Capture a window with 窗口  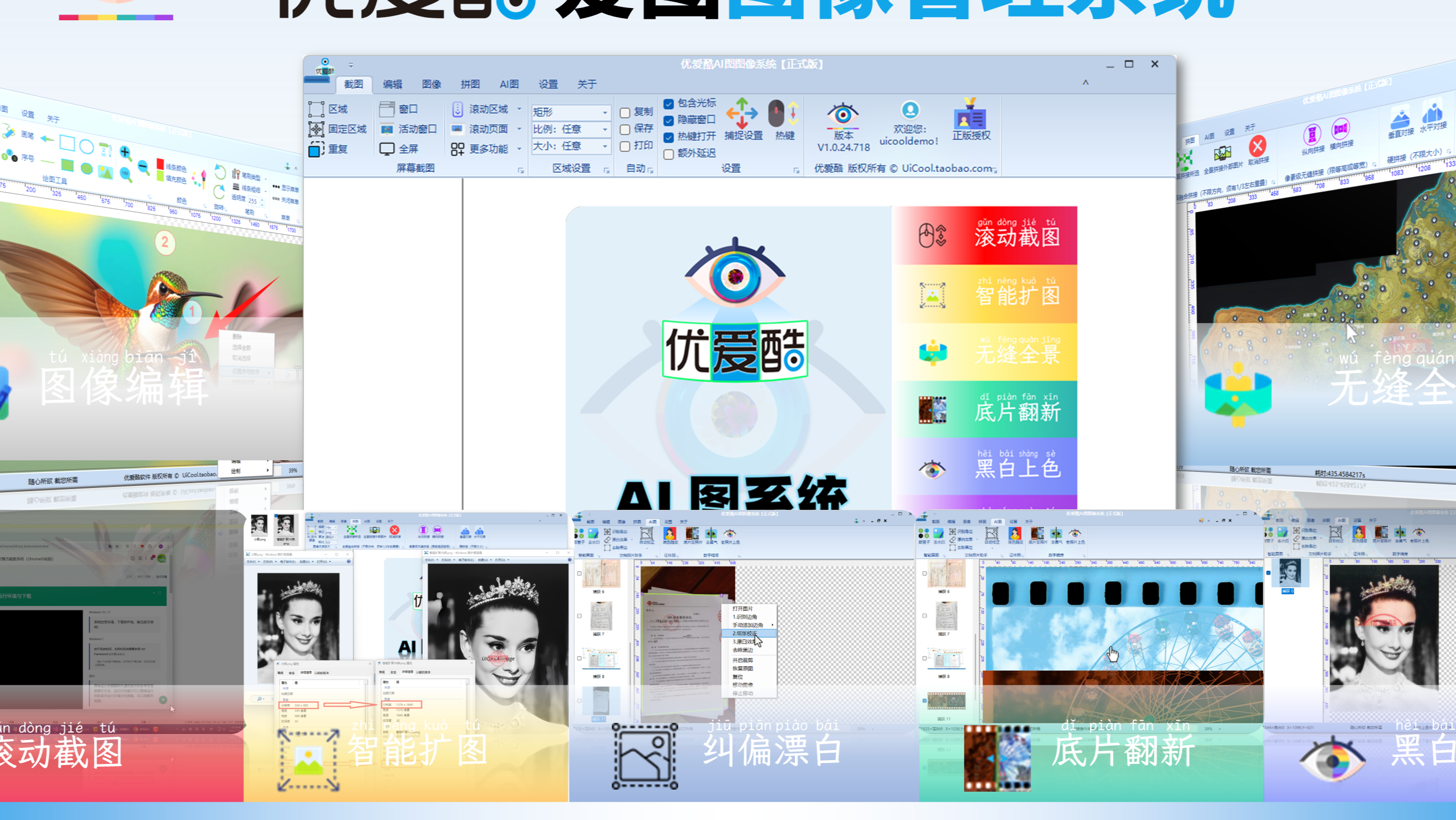(x=399, y=108)
